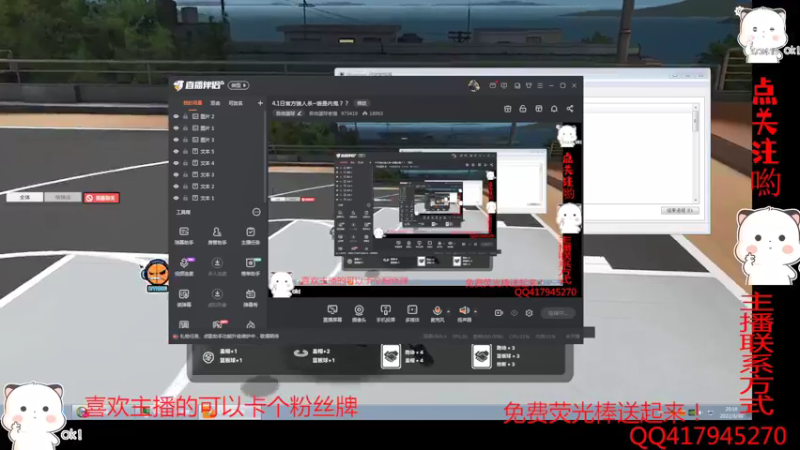Image resolution: width=800 pixels, height=450 pixels.
Task: Open stream settings gear icon
Action: point(529,313)
